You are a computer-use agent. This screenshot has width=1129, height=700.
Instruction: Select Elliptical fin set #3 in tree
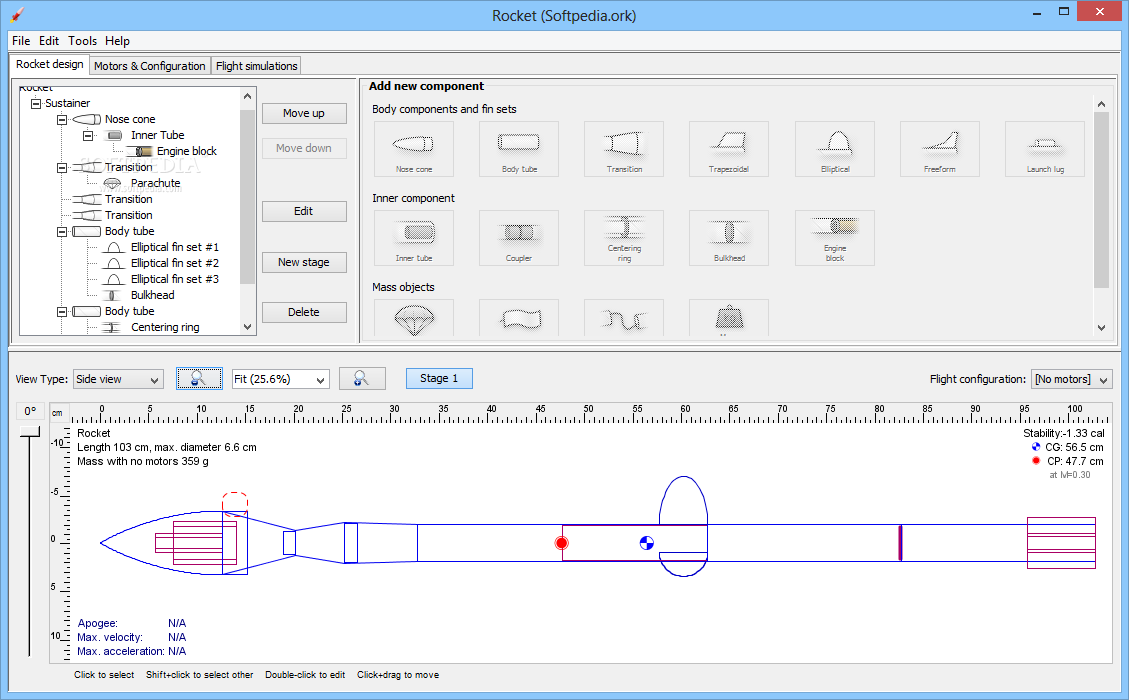pyautogui.click(x=175, y=279)
